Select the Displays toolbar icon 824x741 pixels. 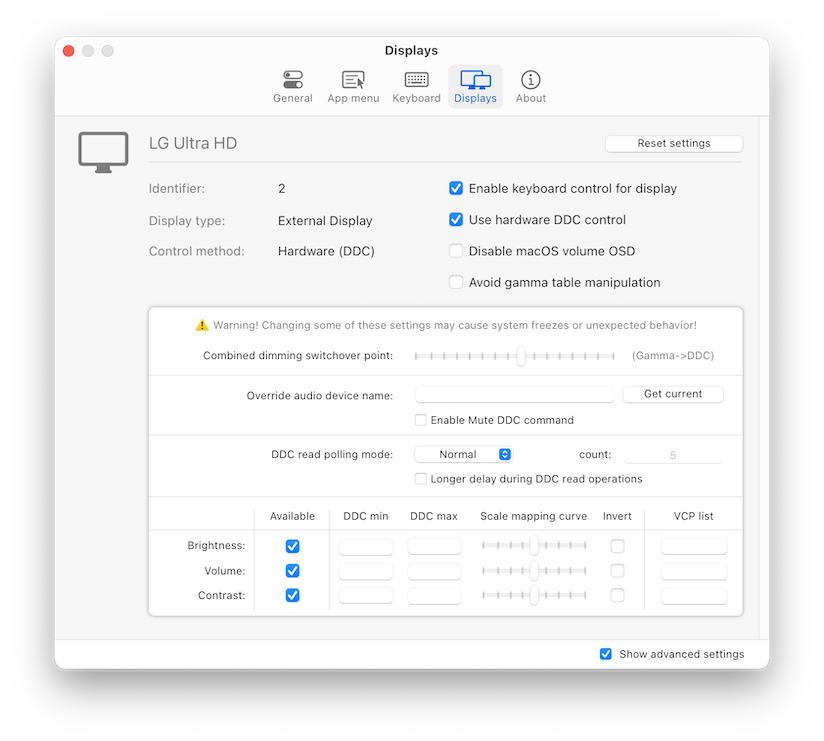(474, 86)
